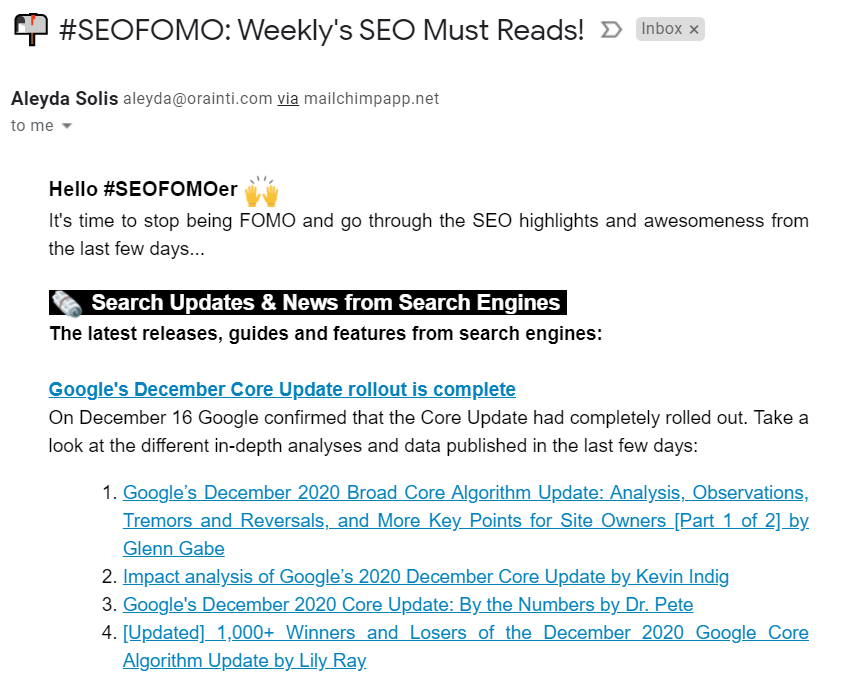Click the raised hands emoji
This screenshot has width=844, height=690.
click(261, 189)
